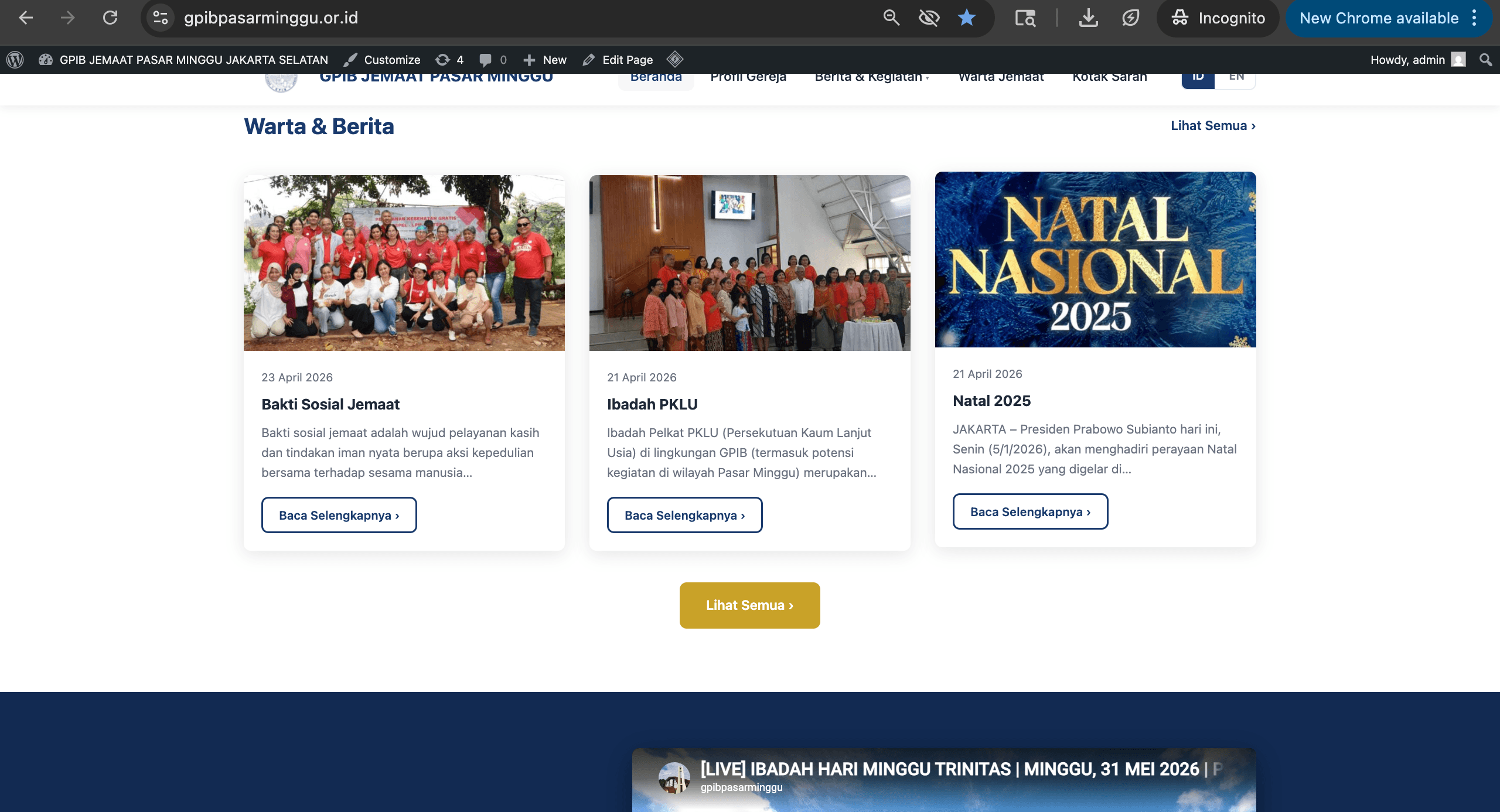Click the admin bar search magnifier
Viewport: 1500px width, 812px height.
click(1485, 60)
